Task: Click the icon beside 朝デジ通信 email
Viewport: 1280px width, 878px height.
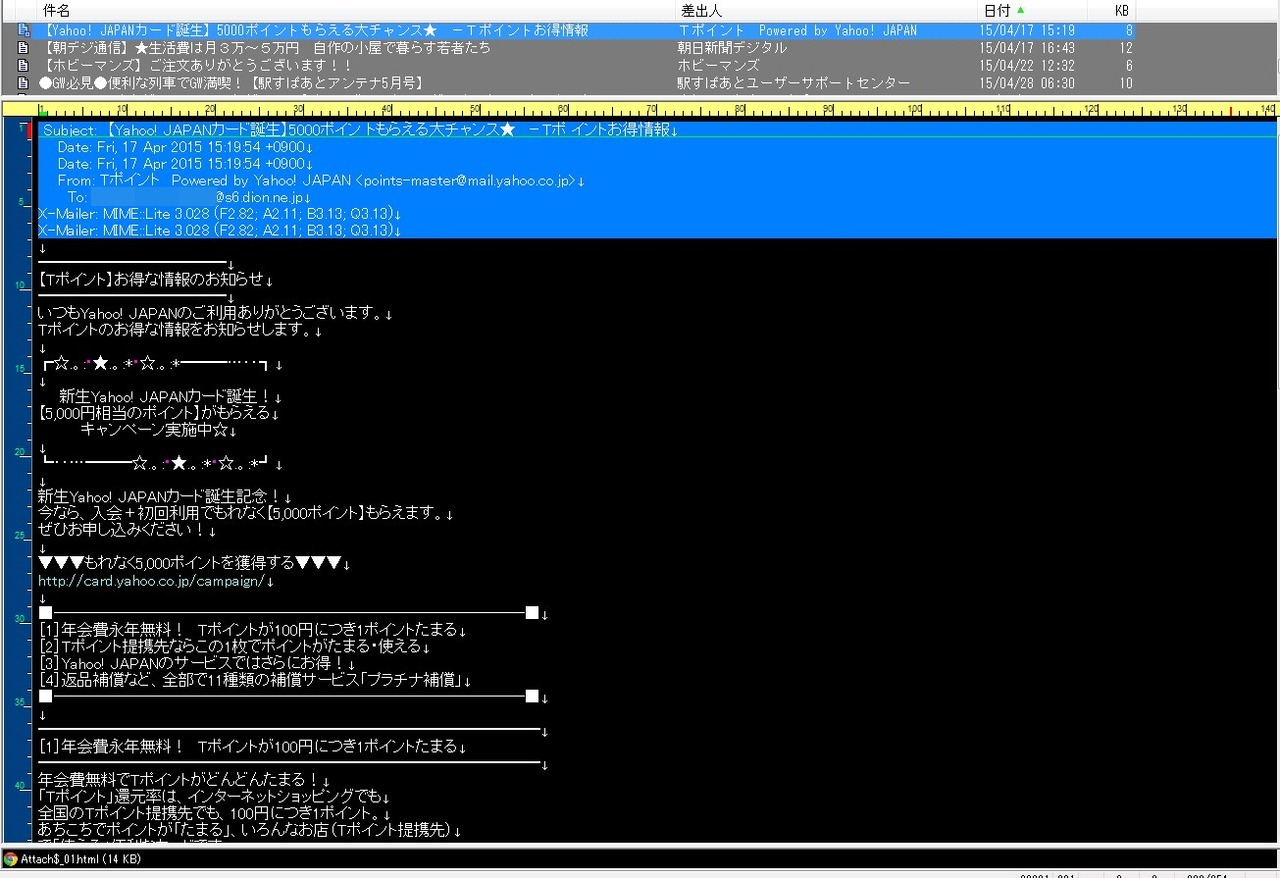Action: [x=24, y=48]
